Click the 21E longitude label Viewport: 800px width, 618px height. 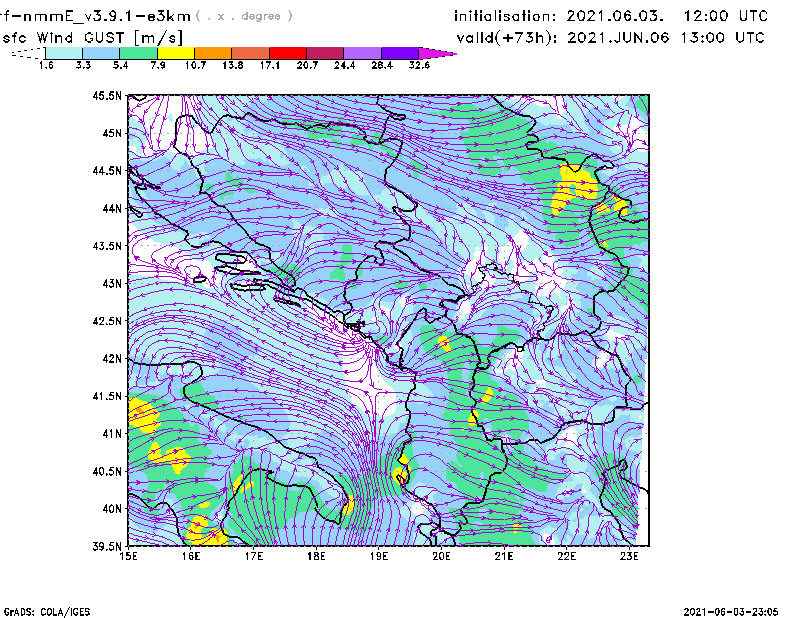tap(504, 556)
